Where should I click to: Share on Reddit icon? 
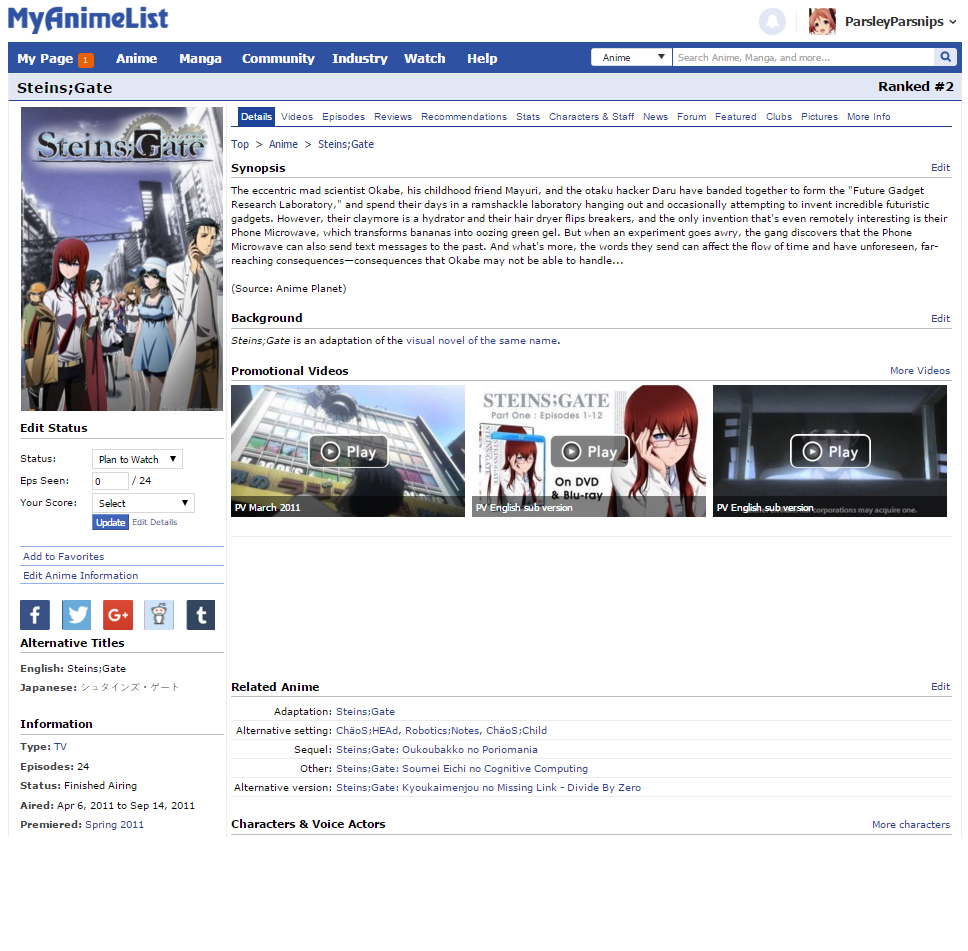(x=159, y=615)
